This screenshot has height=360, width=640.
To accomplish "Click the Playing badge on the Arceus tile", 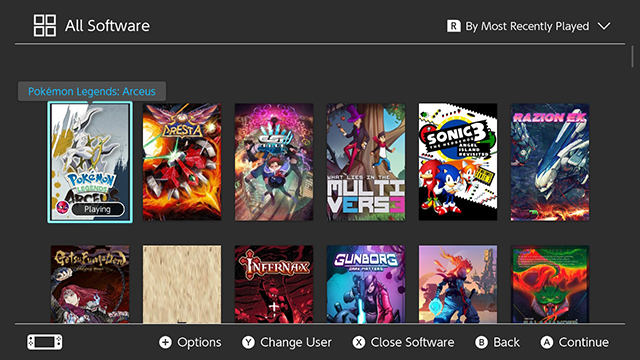I will point(98,209).
